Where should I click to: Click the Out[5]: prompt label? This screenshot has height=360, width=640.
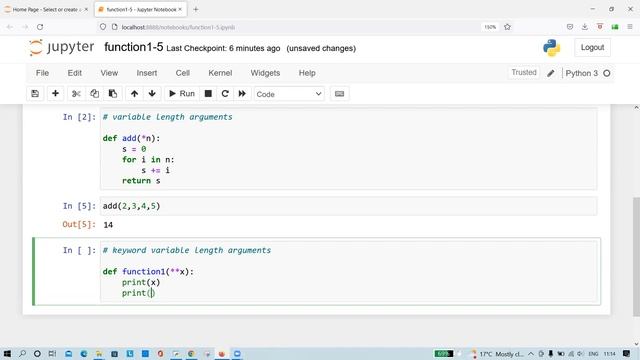coord(79,224)
